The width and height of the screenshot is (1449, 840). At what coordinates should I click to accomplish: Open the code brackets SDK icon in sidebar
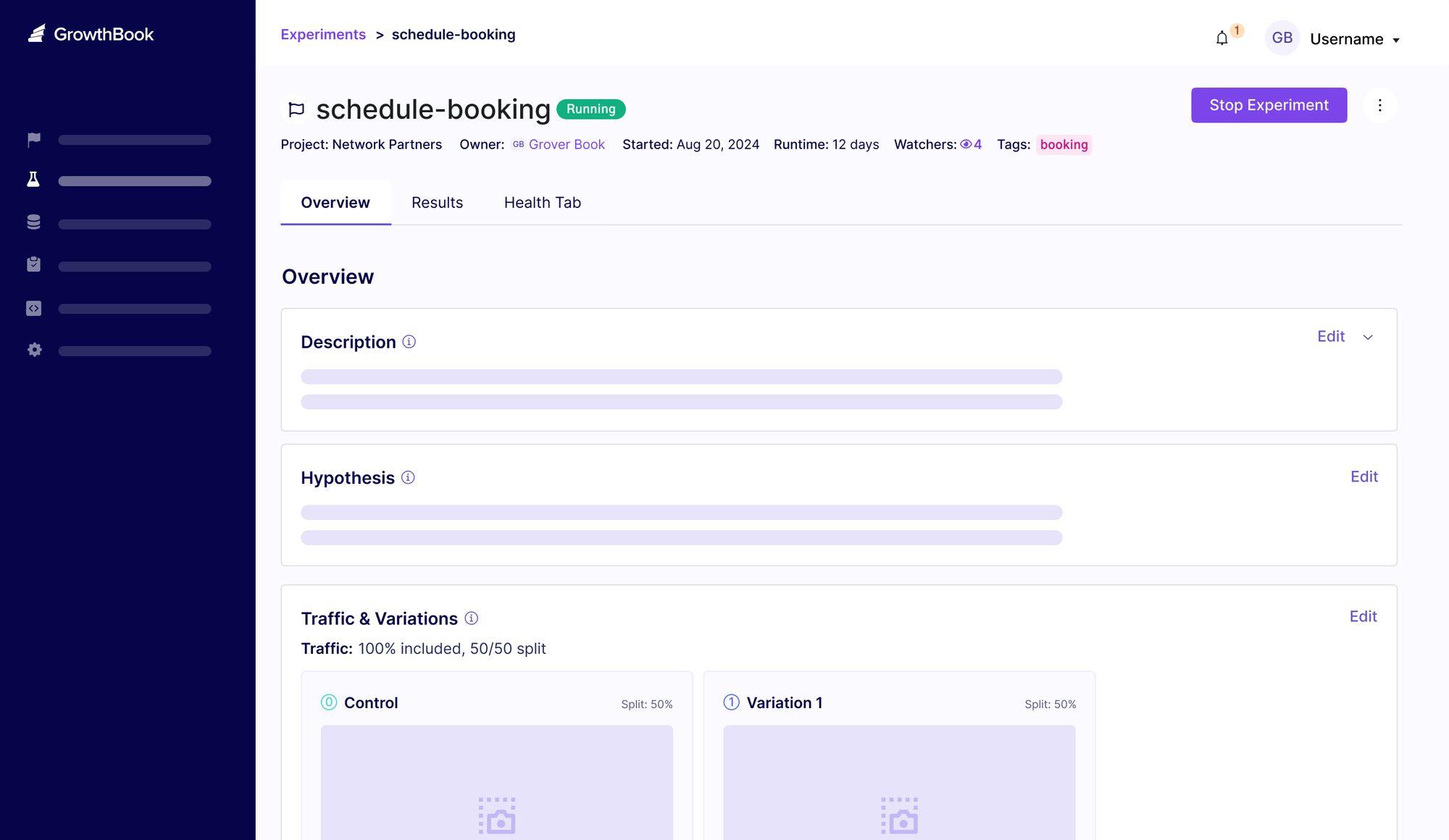33,308
